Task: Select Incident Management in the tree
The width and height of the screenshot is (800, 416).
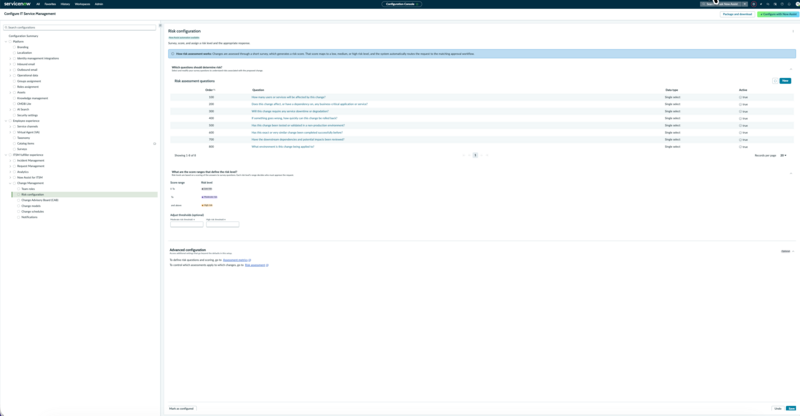Action: [x=31, y=160]
